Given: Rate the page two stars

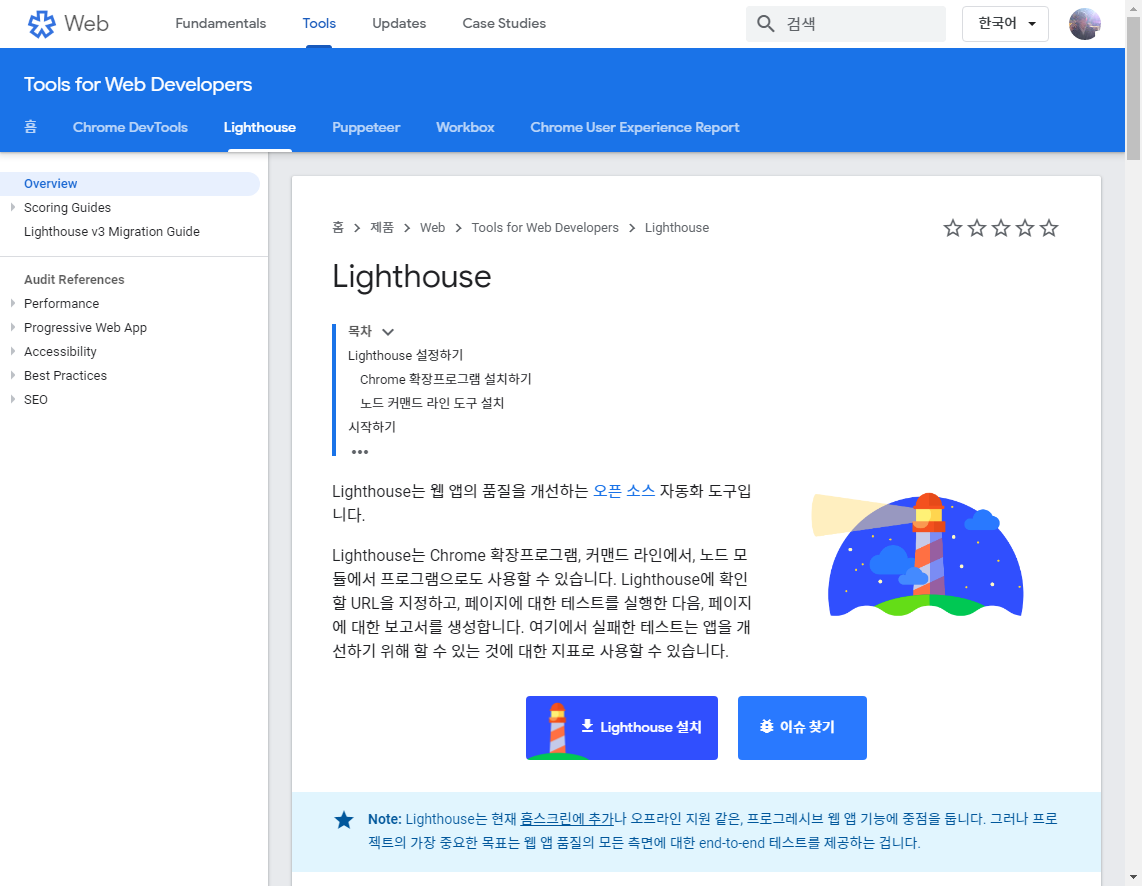Looking at the screenshot, I should coord(977,228).
